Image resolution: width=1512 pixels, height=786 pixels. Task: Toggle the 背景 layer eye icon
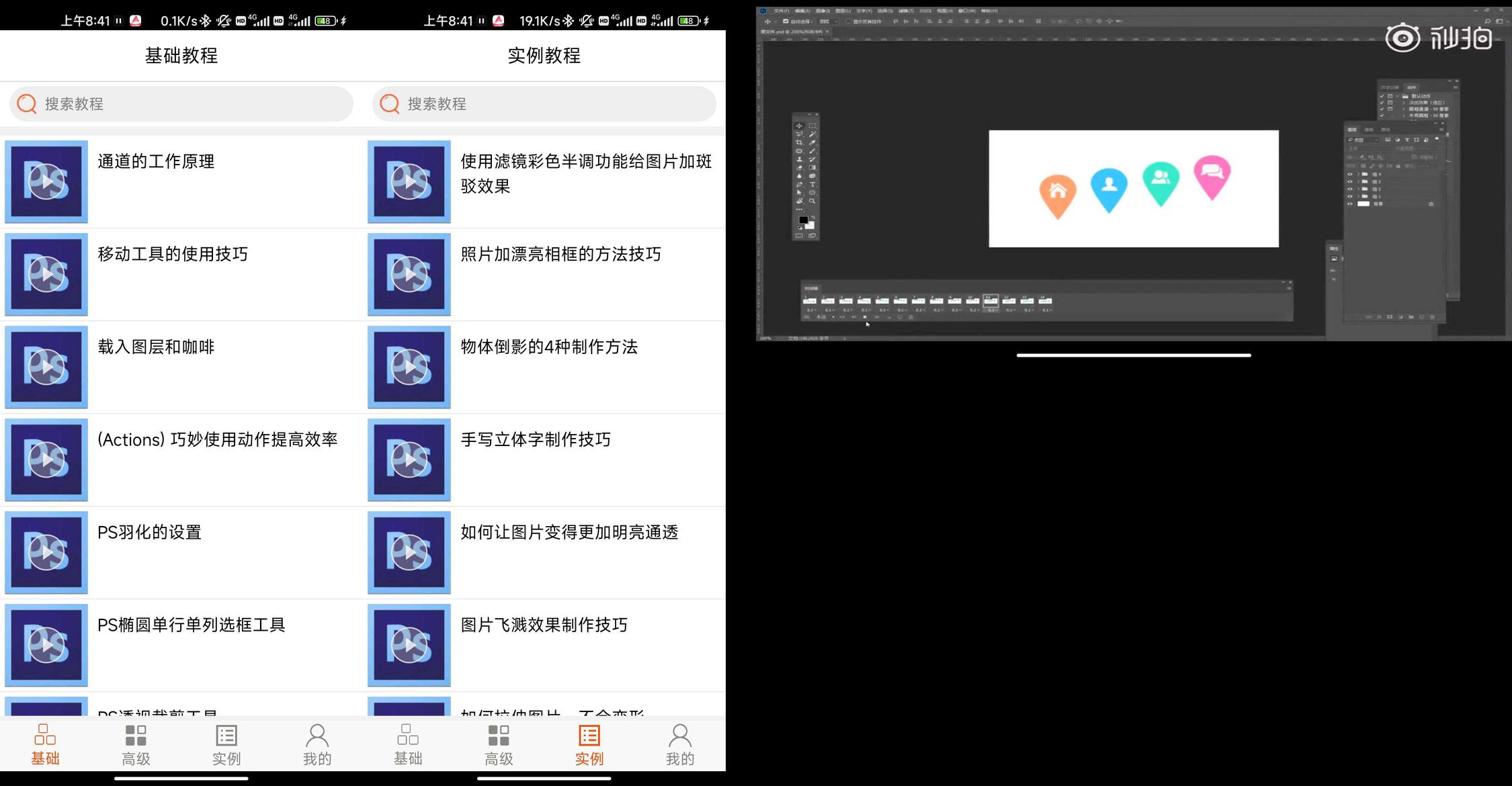[x=1350, y=204]
